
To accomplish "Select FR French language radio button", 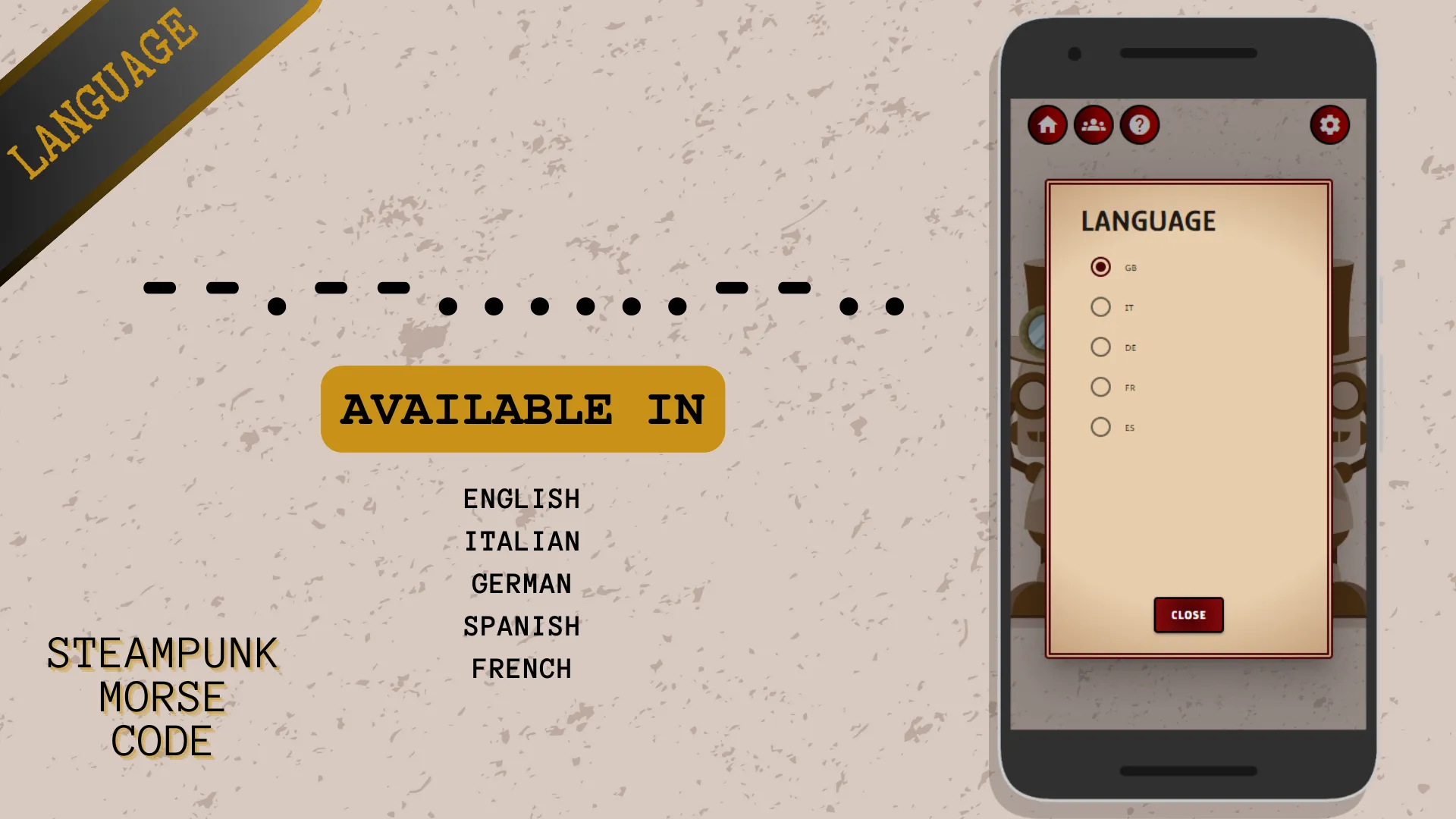I will click(1100, 387).
